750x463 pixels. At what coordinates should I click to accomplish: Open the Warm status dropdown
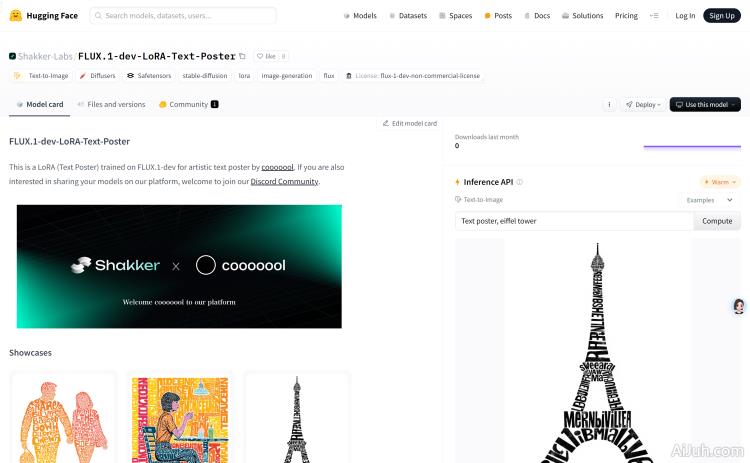pyautogui.click(x=720, y=182)
